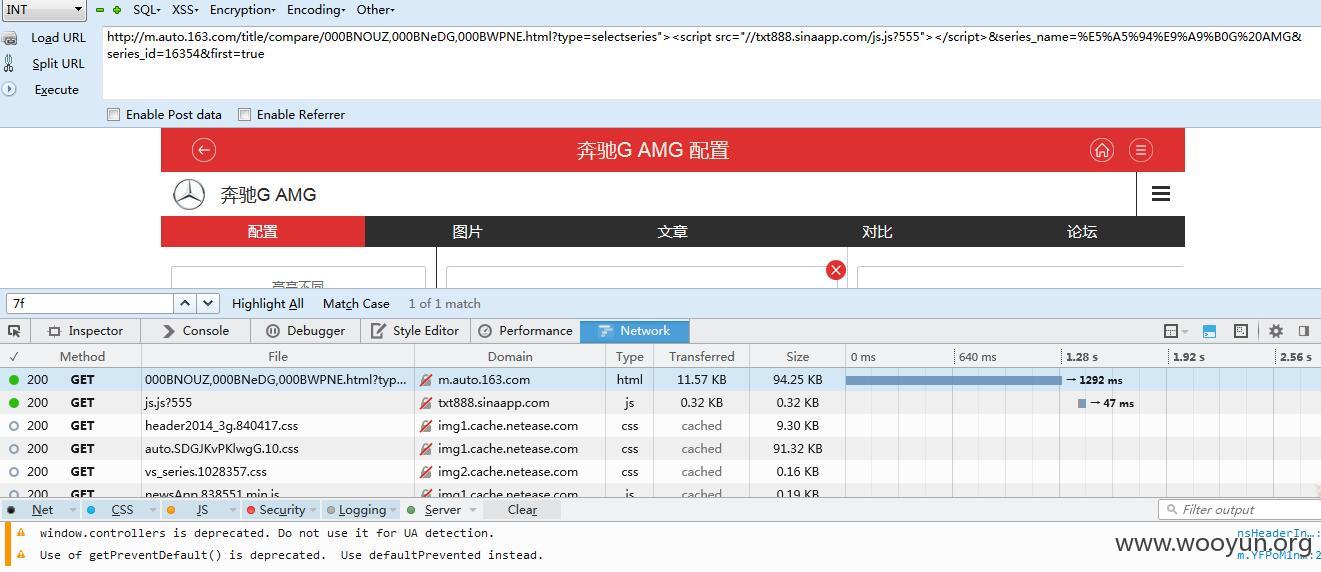The width and height of the screenshot is (1321, 572).
Task: Click the back arrow in red page header
Action: click(x=204, y=150)
